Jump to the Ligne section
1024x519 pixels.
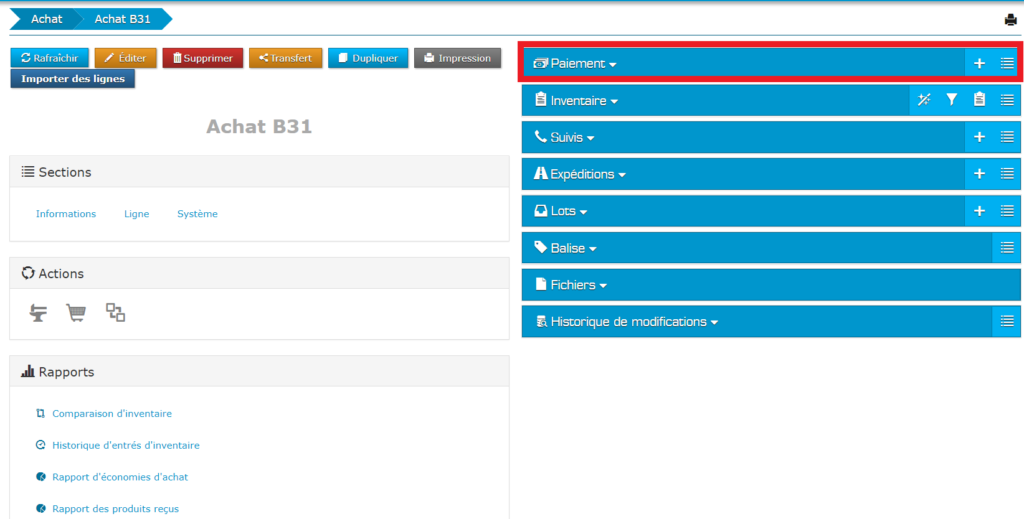(136, 214)
